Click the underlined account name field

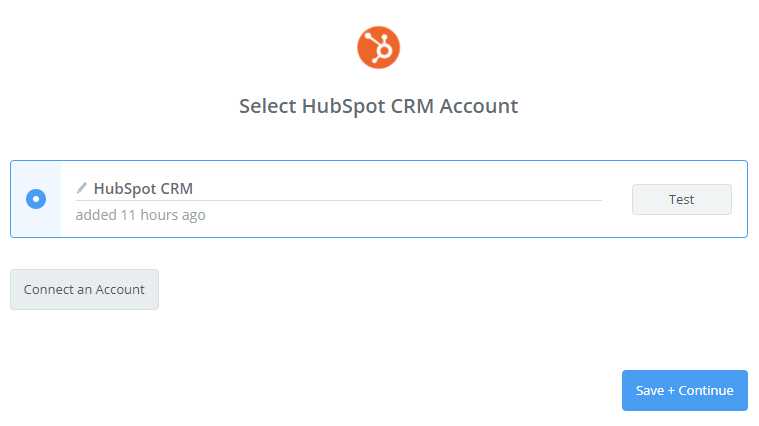click(338, 189)
